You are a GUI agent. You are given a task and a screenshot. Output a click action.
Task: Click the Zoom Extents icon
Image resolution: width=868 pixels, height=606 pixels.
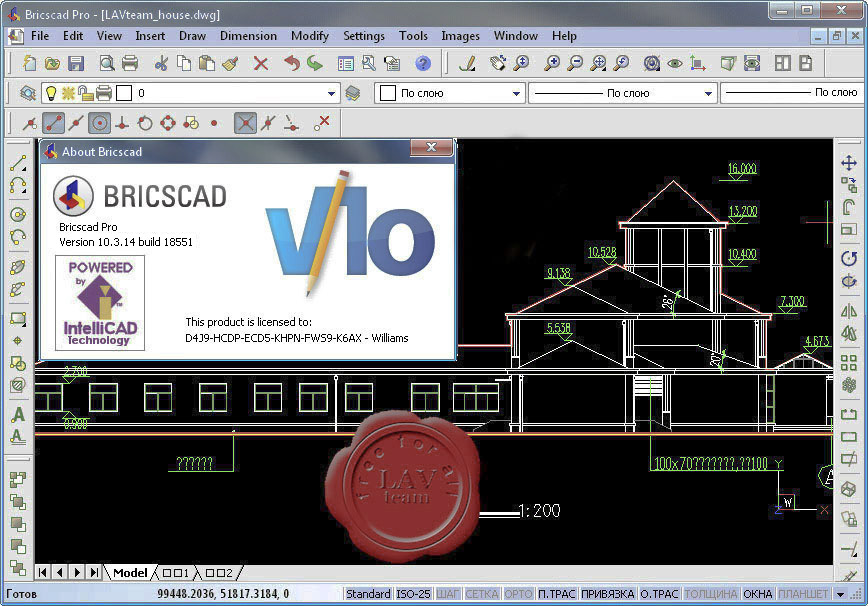[598, 64]
